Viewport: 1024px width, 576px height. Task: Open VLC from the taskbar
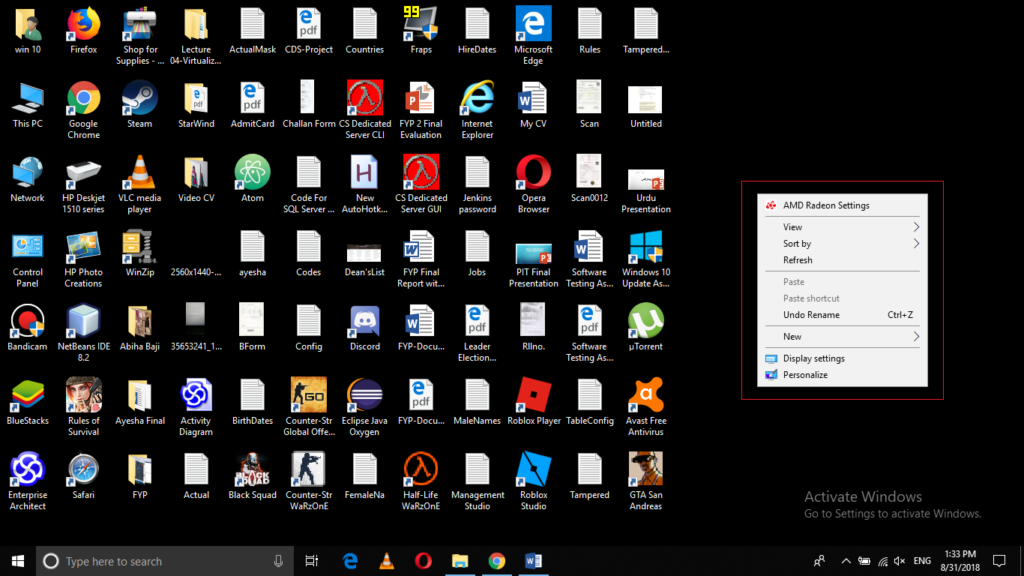[387, 561]
